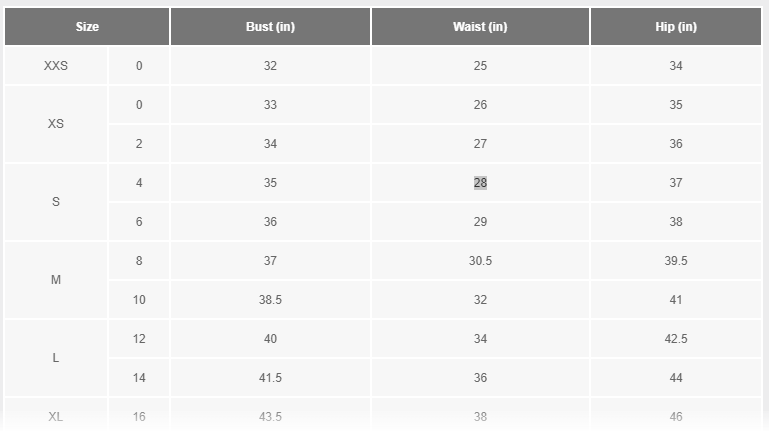Viewport: 769px width, 434px height.
Task: Select numeric size 14 cell
Action: [x=139, y=378]
